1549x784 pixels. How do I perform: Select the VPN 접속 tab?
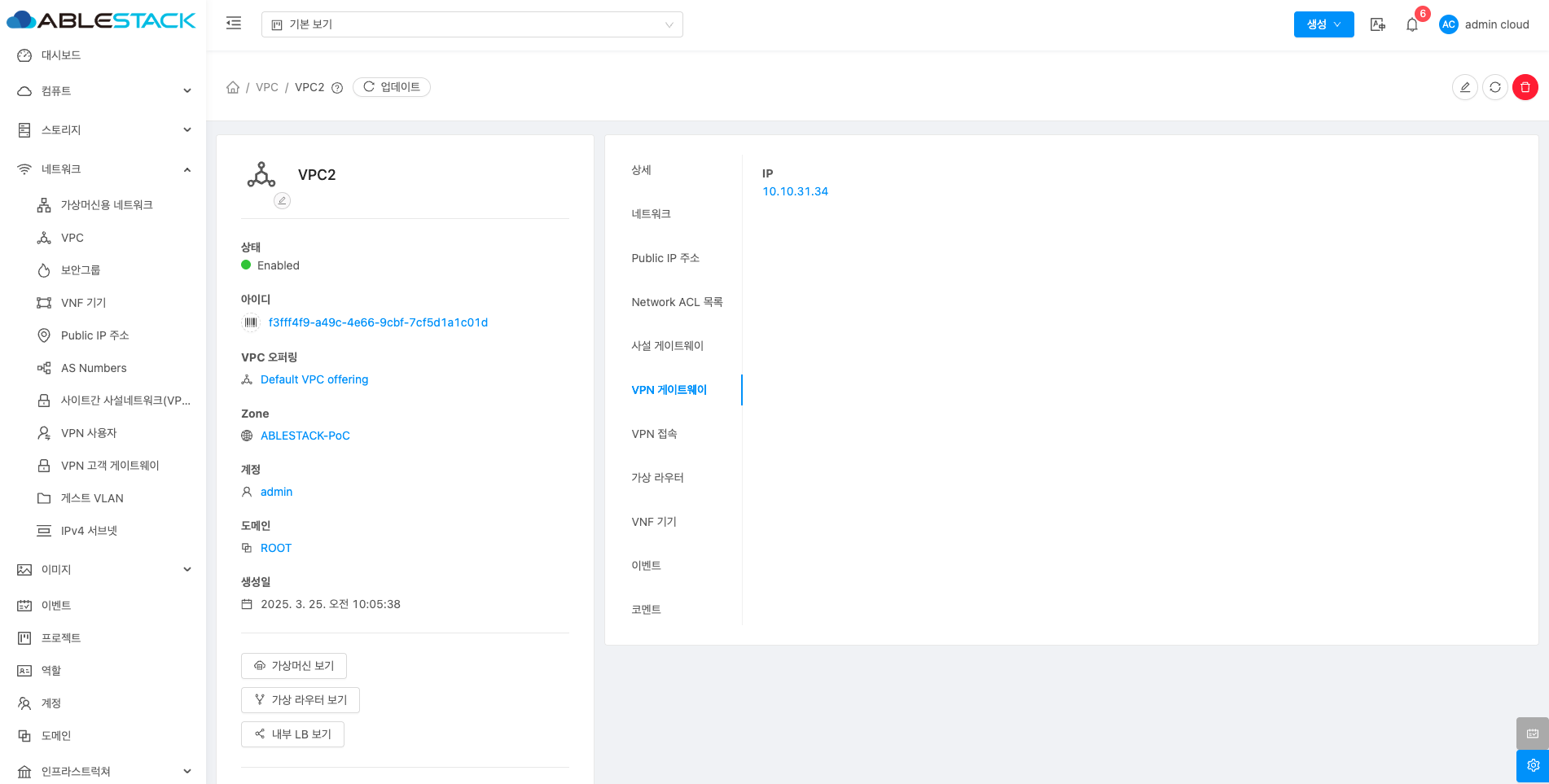(x=654, y=434)
